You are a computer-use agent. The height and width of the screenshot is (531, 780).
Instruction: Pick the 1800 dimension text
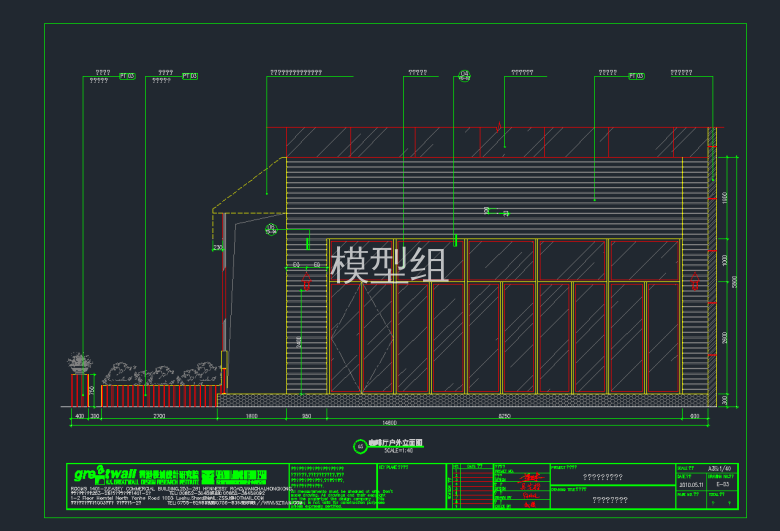click(252, 414)
